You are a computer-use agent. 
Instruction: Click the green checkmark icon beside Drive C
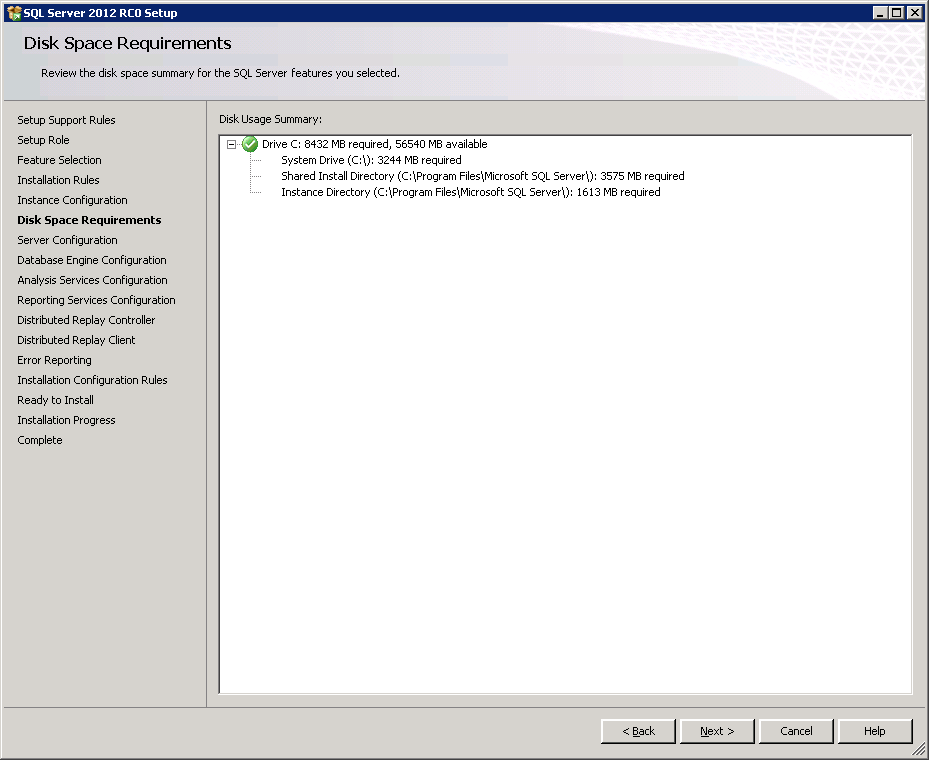(x=250, y=144)
